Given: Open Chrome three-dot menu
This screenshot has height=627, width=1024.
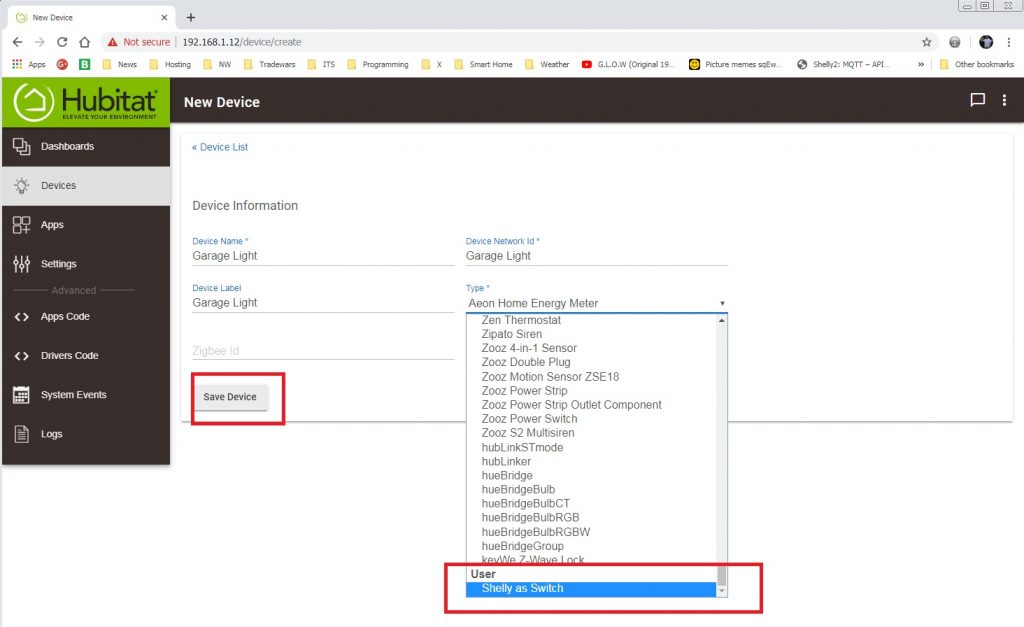Looking at the screenshot, I should point(1009,42).
